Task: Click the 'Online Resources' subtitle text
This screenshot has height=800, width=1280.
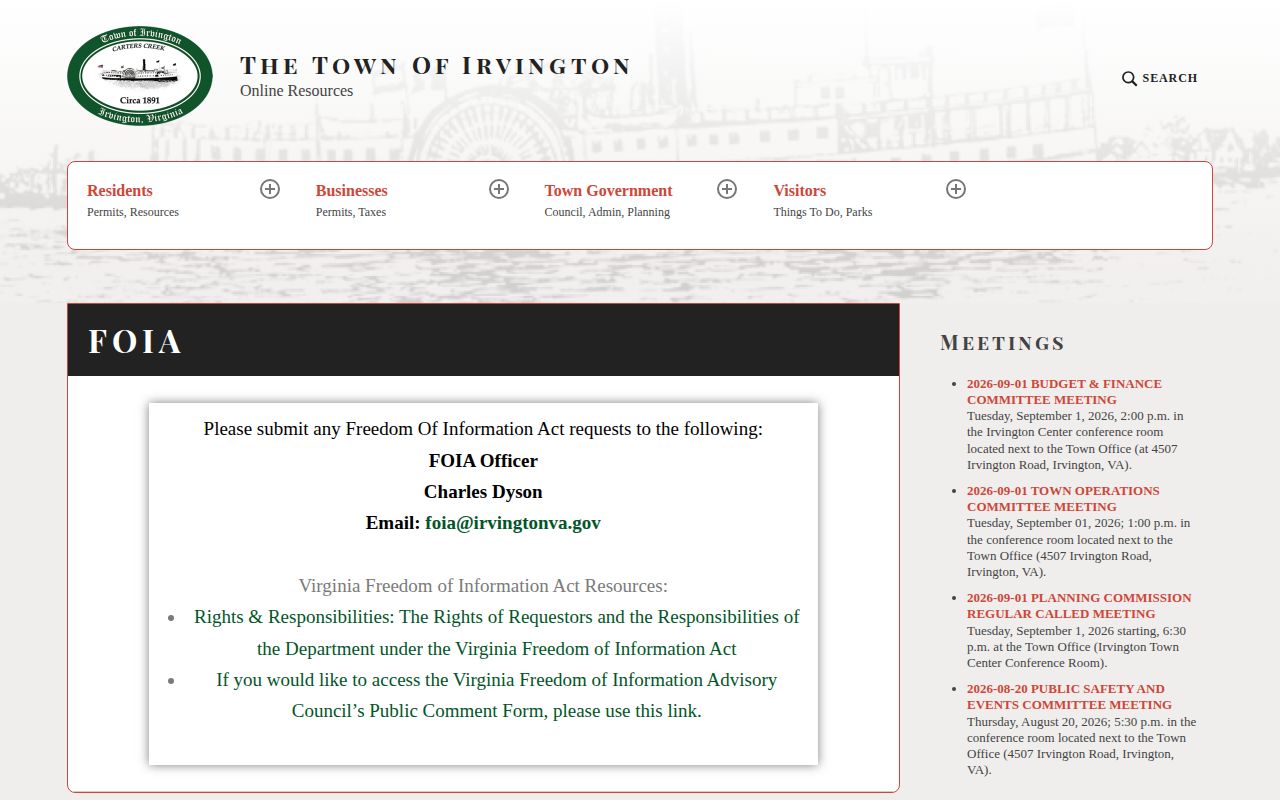Action: point(296,90)
